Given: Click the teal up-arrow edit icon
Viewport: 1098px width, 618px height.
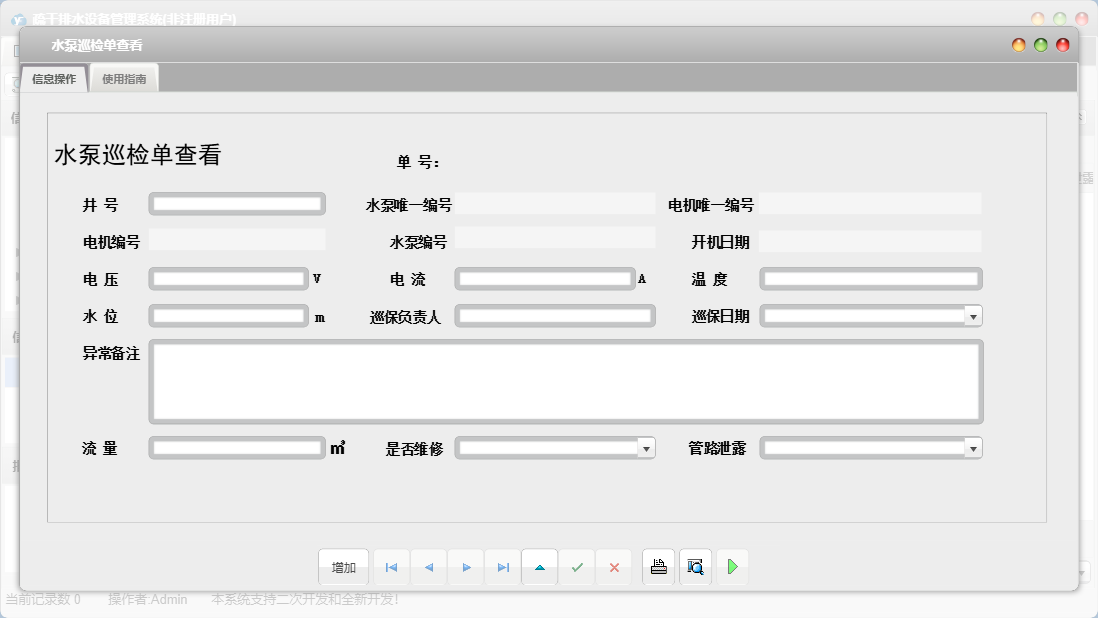Looking at the screenshot, I should [x=540, y=567].
